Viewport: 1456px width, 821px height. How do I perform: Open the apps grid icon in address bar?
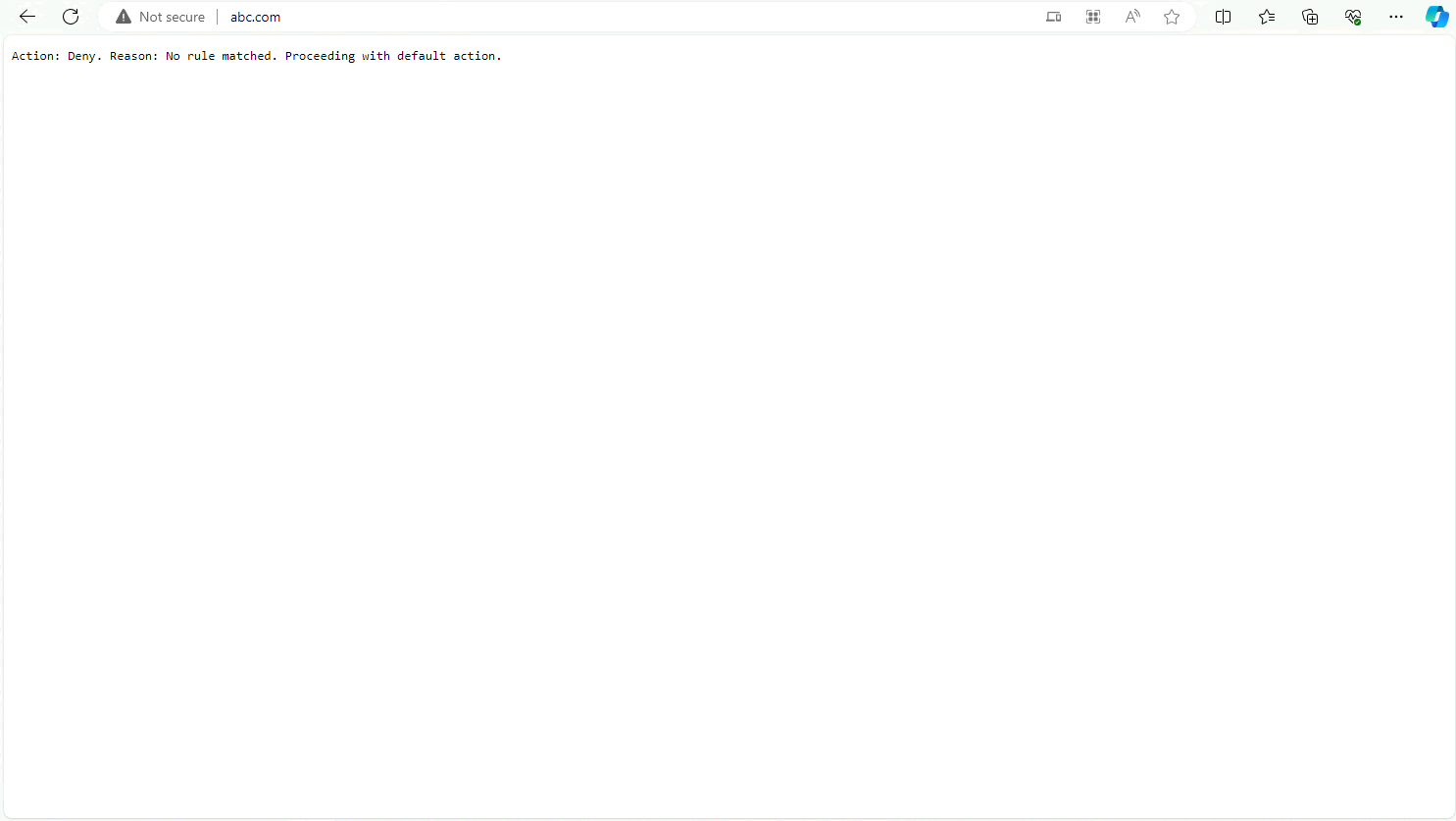click(x=1093, y=17)
